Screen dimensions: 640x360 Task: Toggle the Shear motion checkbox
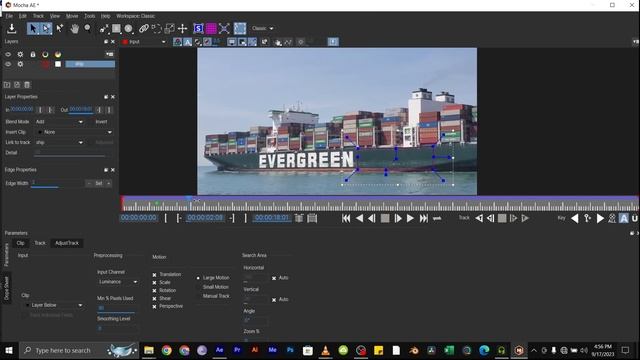154,298
